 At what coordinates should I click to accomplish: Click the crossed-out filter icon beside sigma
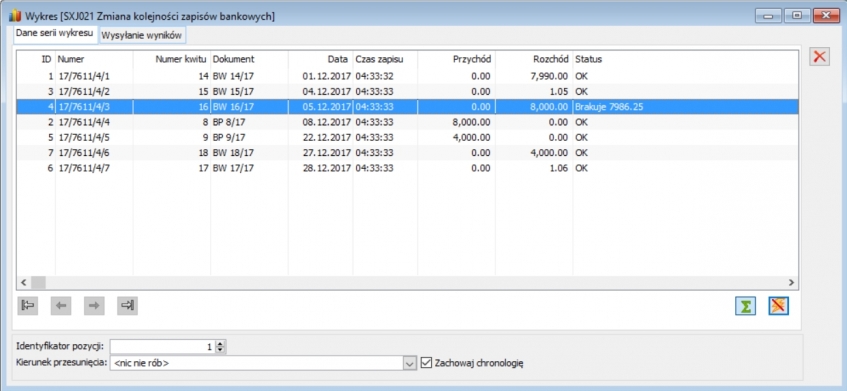point(779,306)
